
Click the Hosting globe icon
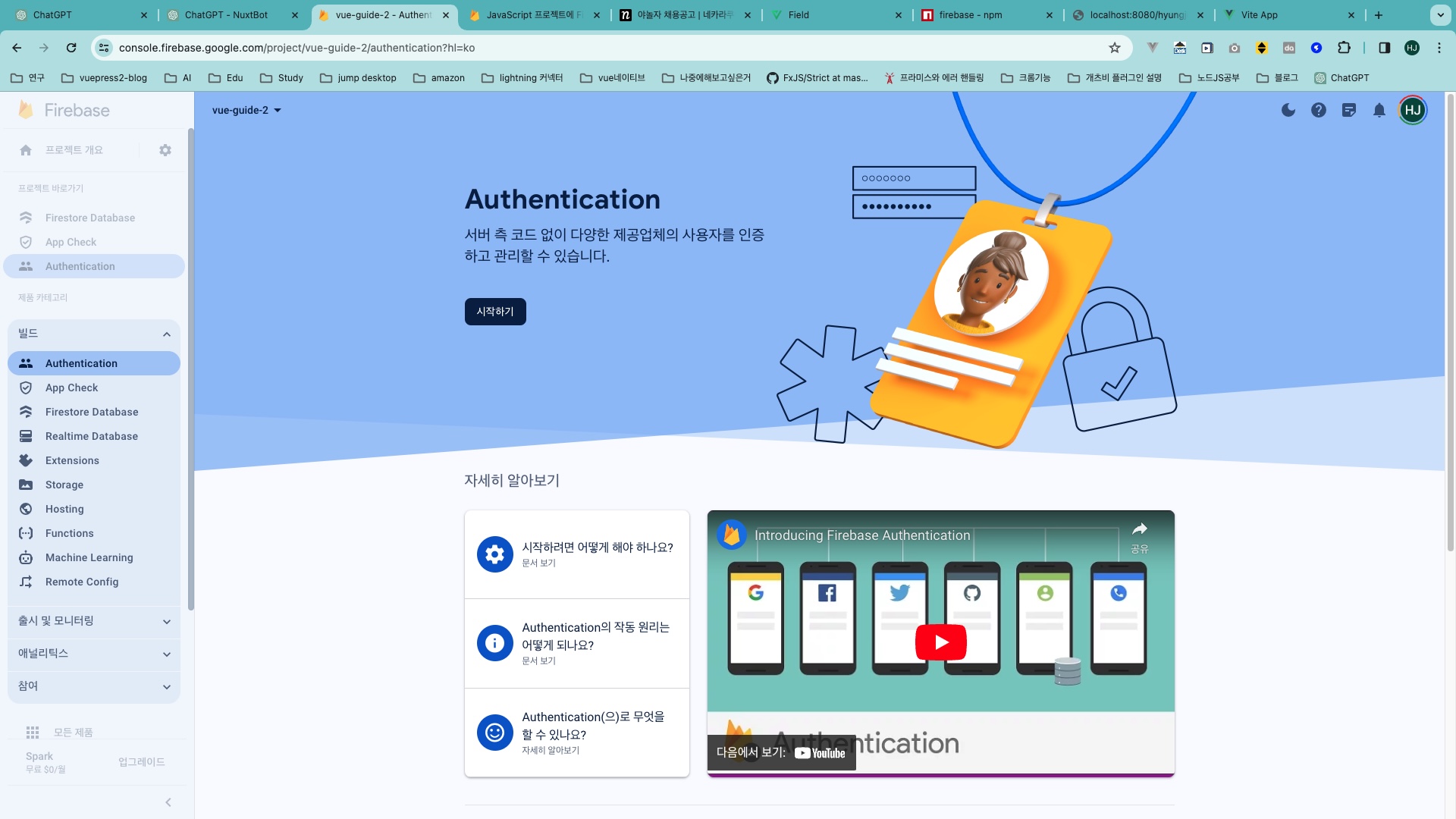[26, 509]
